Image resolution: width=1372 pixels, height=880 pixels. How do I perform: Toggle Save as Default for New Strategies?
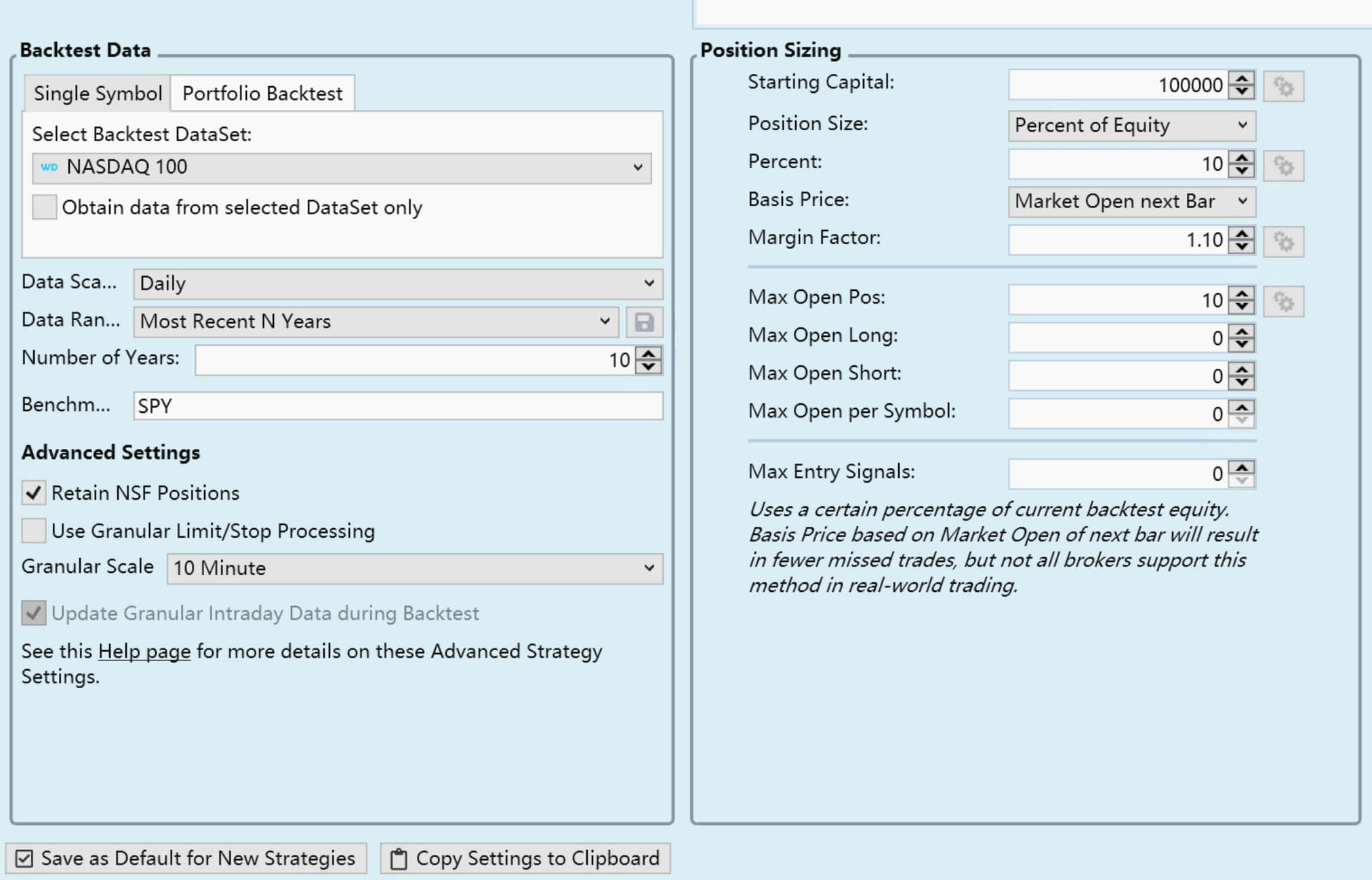[x=24, y=859]
